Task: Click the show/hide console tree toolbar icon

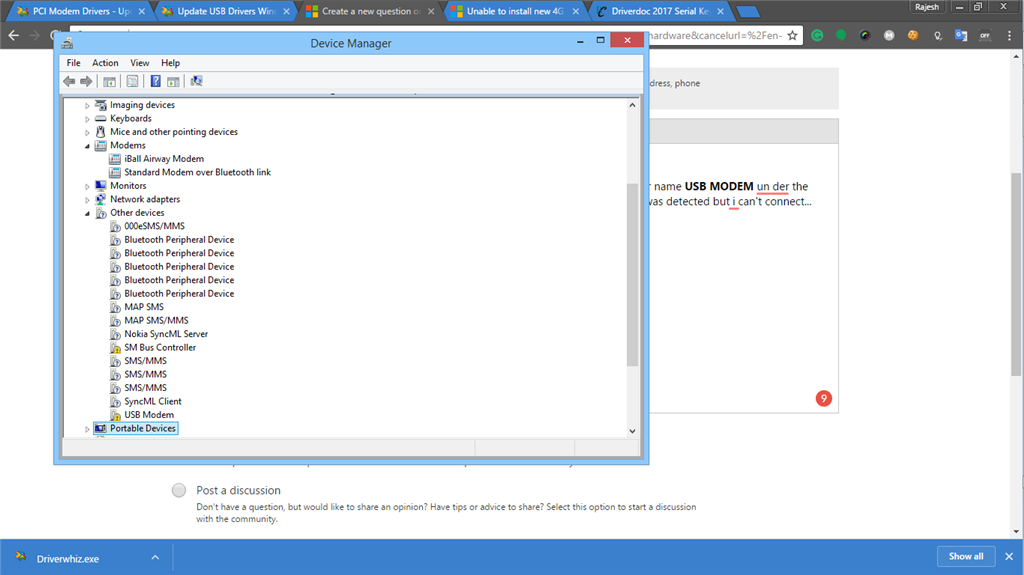Action: click(x=110, y=81)
